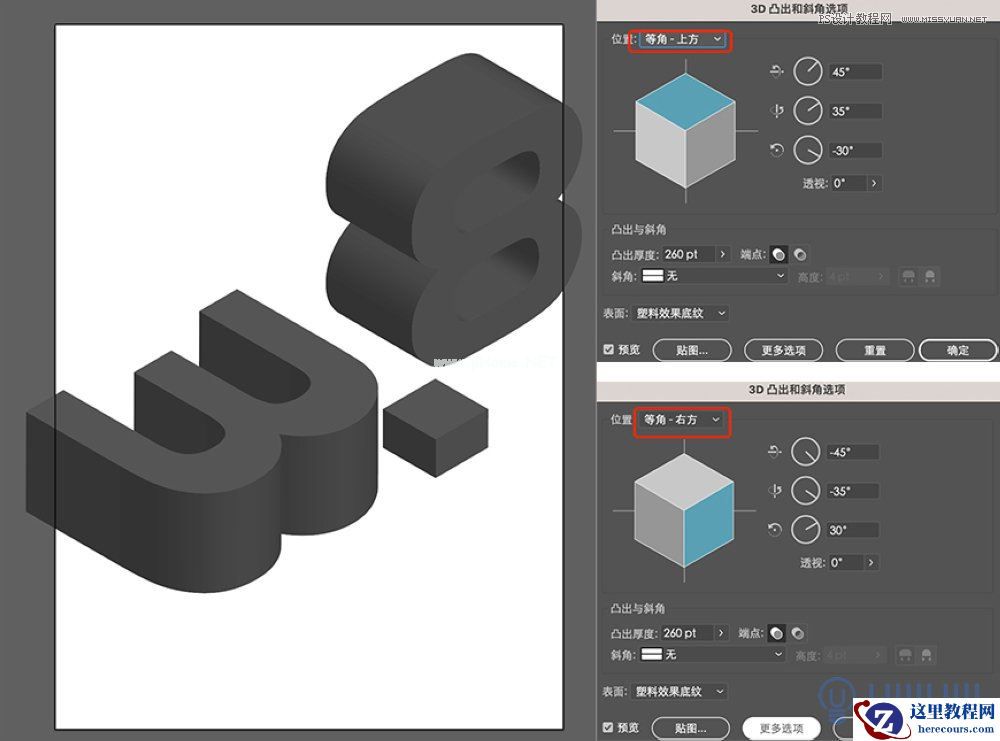
Task: Click 更多选项 button in lower dialog
Action: click(781, 728)
